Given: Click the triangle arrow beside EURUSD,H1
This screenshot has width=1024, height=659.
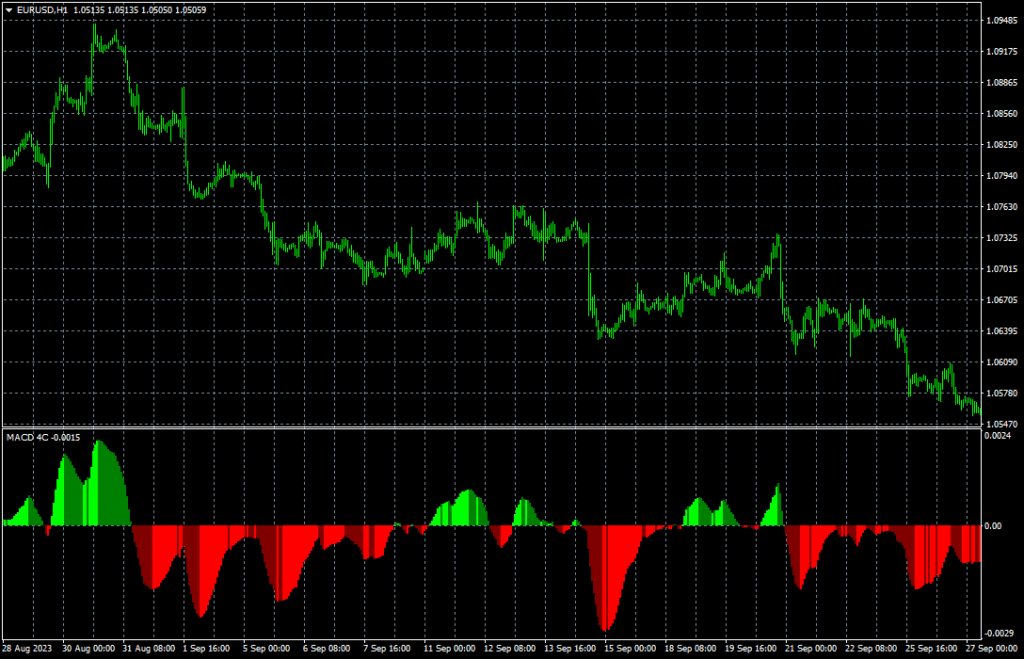Looking at the screenshot, I should pos(8,9).
